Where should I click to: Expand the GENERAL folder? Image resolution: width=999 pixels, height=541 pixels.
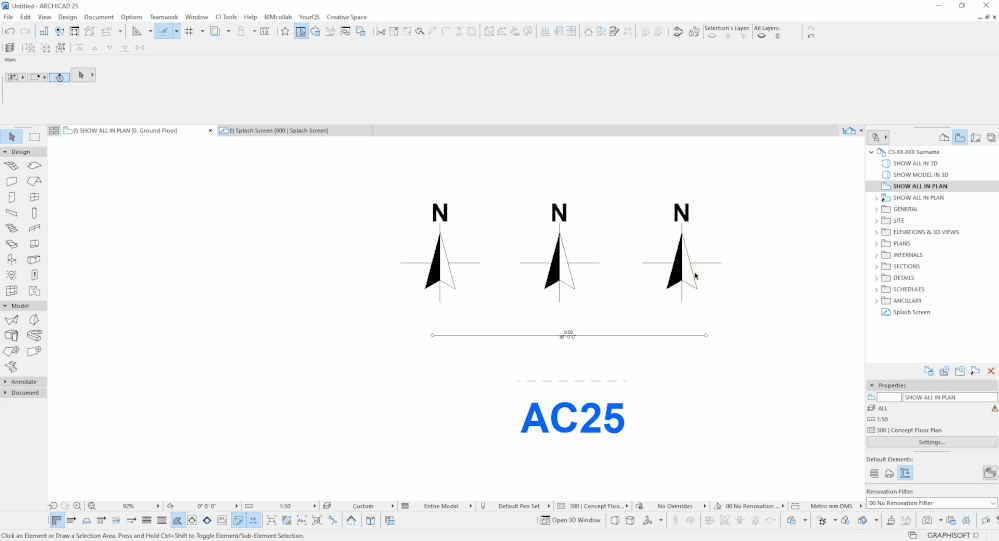(876, 209)
